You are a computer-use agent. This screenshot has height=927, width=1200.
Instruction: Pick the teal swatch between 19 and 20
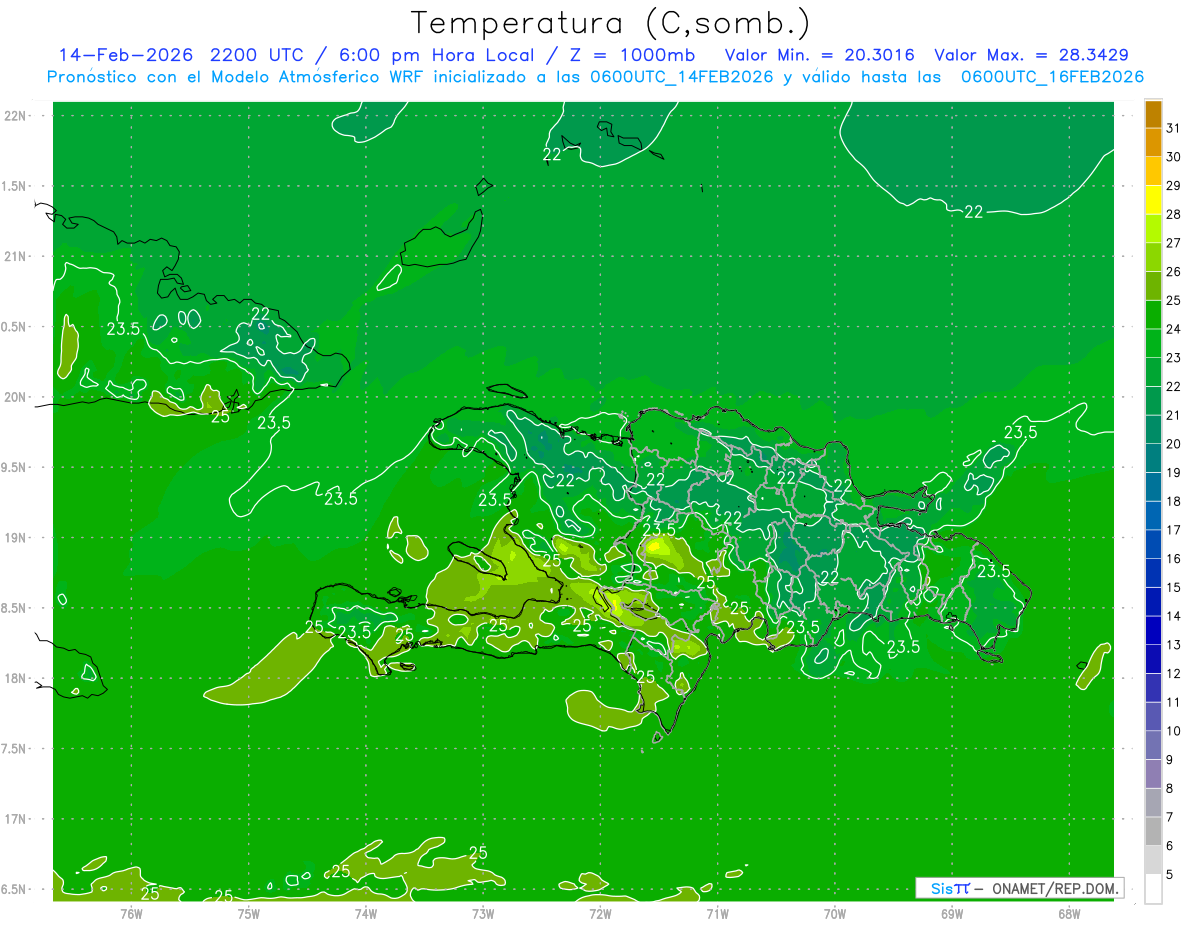click(1153, 458)
